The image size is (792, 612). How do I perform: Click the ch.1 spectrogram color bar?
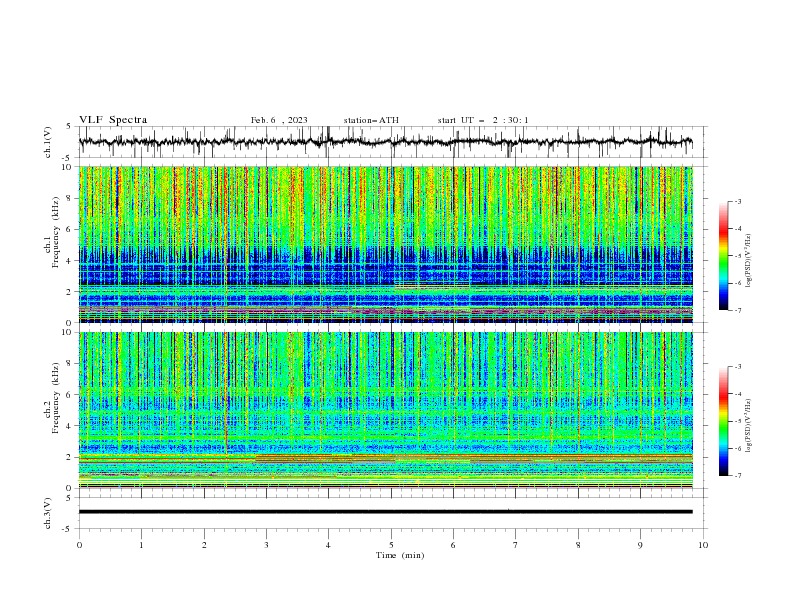click(723, 255)
